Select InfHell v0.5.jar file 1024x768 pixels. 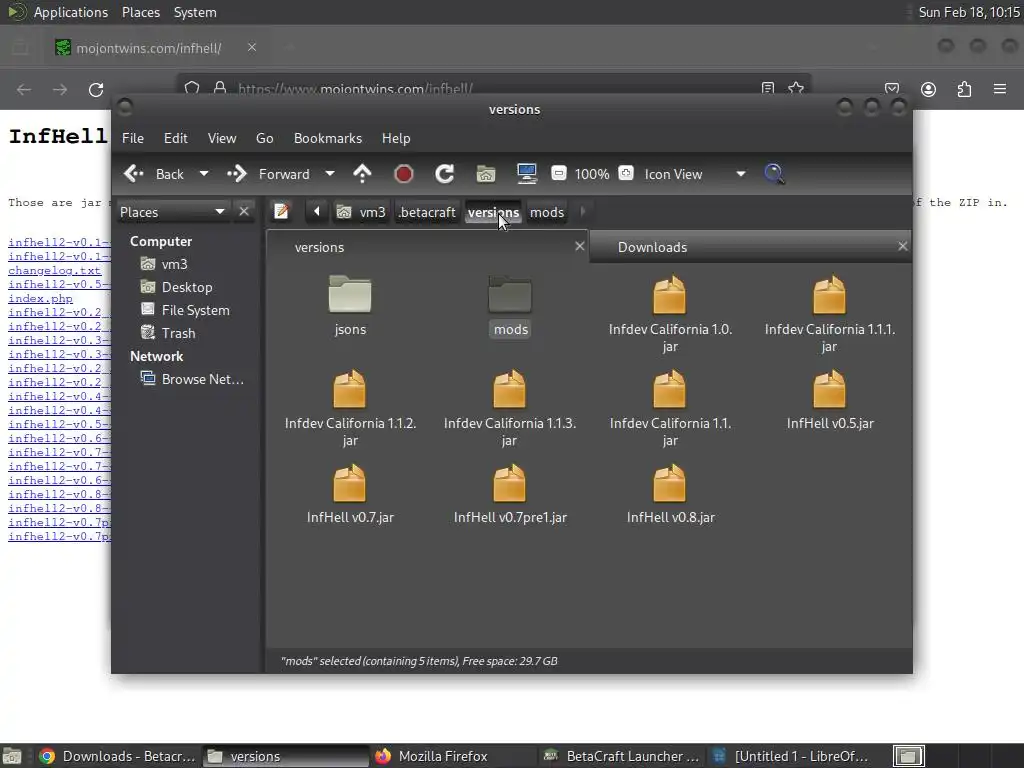click(829, 400)
